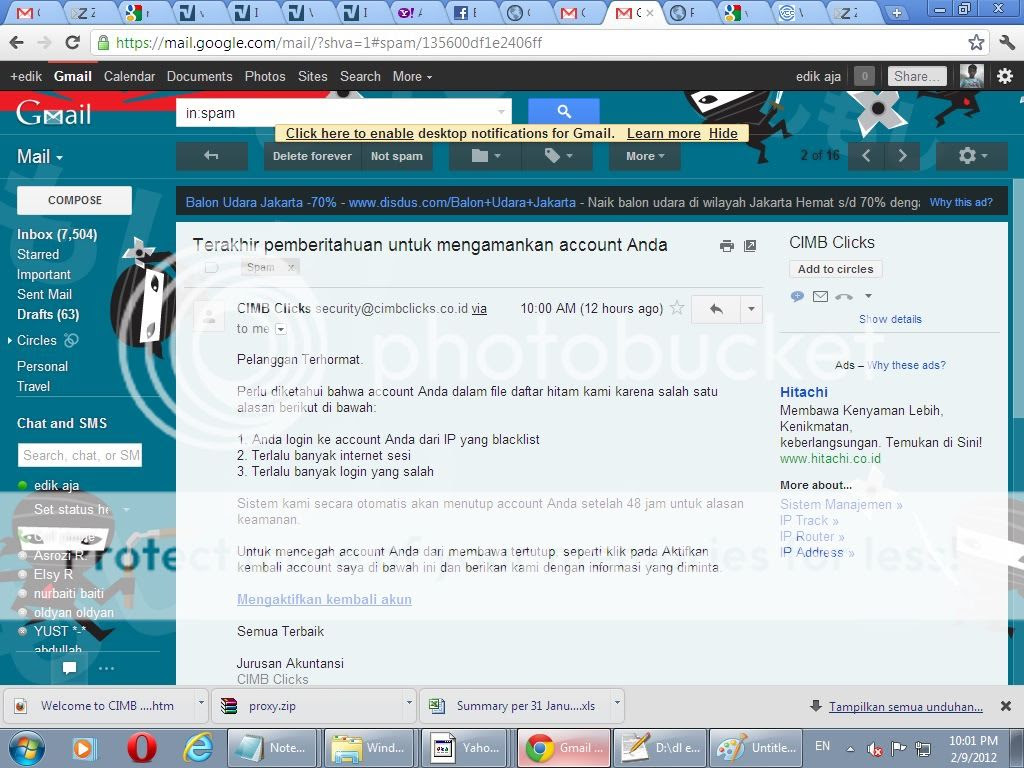Click the blue search magnifier button
The width and height of the screenshot is (1024, 768).
564,112
